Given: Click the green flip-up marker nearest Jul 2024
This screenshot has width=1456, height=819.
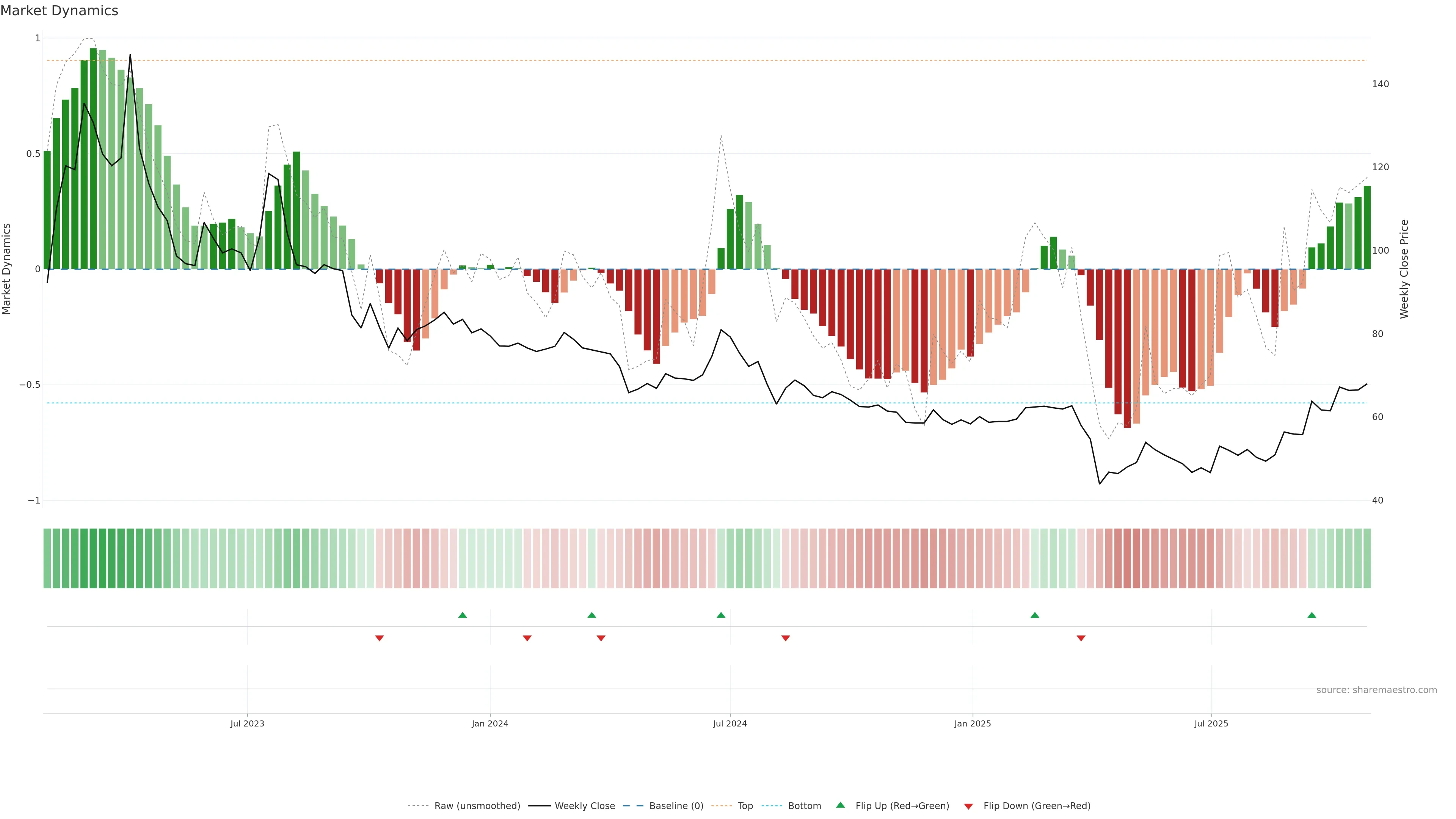Looking at the screenshot, I should [721, 615].
